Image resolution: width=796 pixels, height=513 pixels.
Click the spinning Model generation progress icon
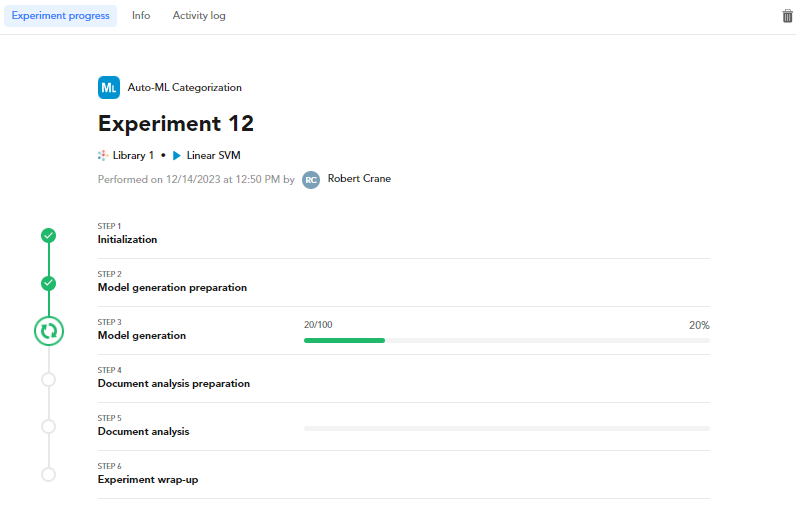pos(48,331)
